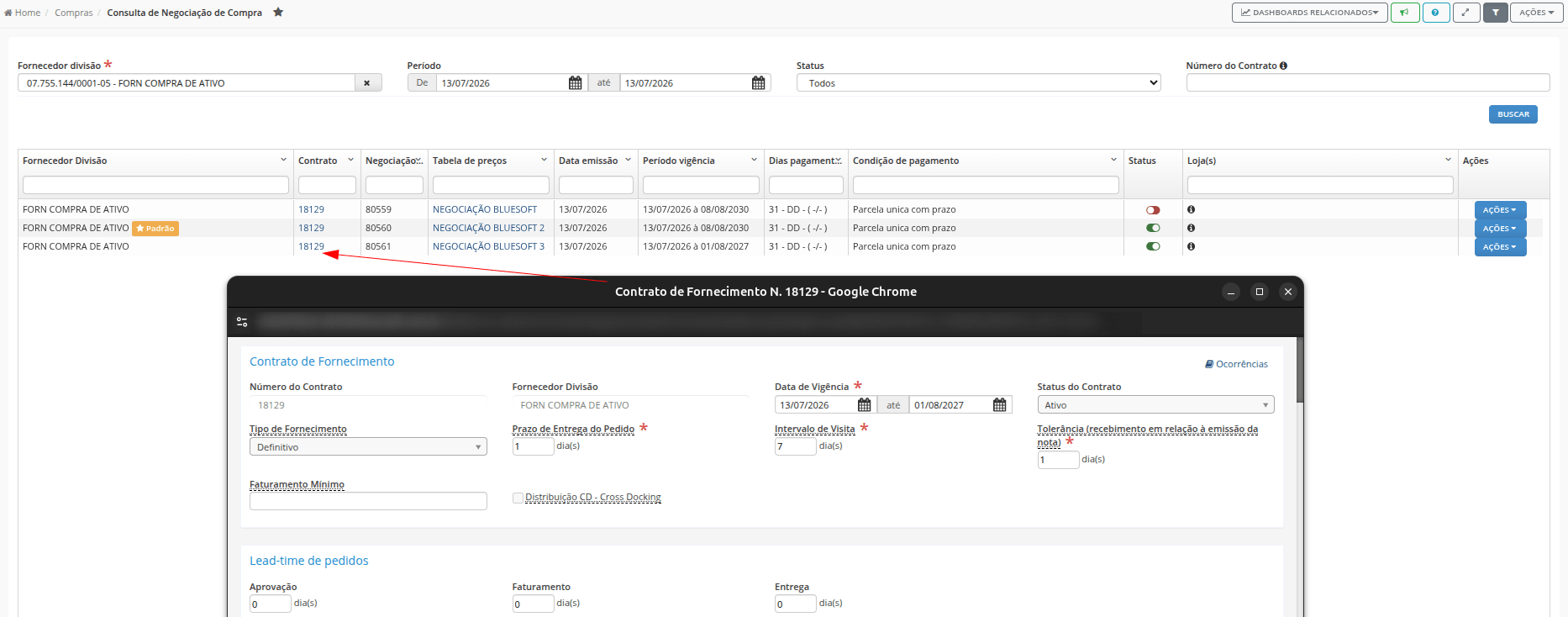This screenshot has height=617, width=1568.
Task: Open help via the question mark icon
Action: pyautogui.click(x=1435, y=13)
